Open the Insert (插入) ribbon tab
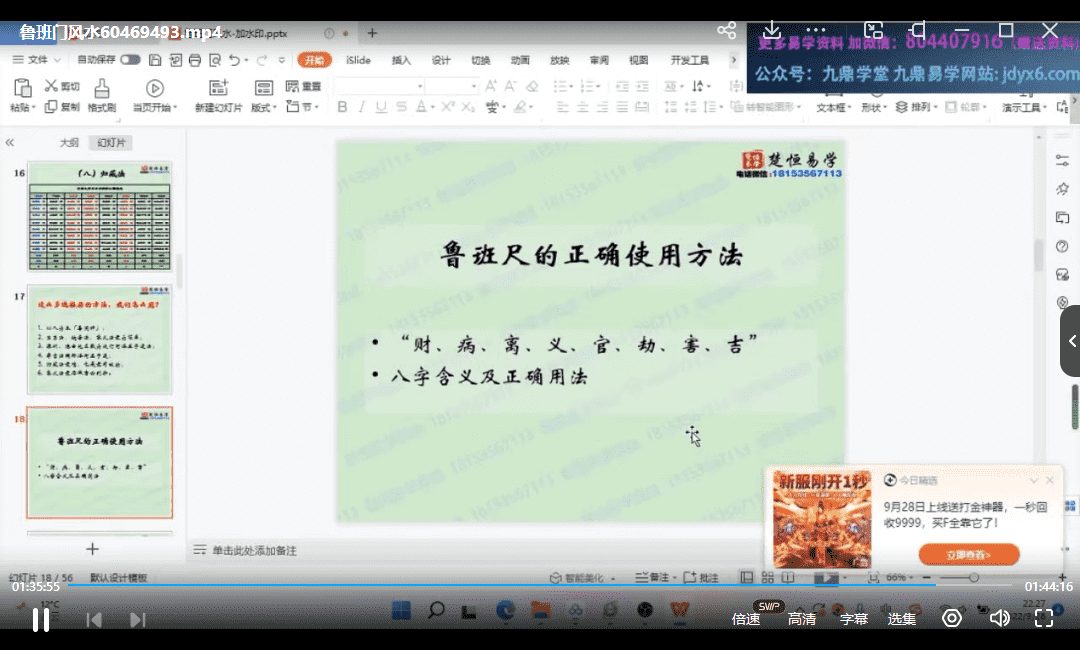The width and height of the screenshot is (1080, 650). [401, 60]
